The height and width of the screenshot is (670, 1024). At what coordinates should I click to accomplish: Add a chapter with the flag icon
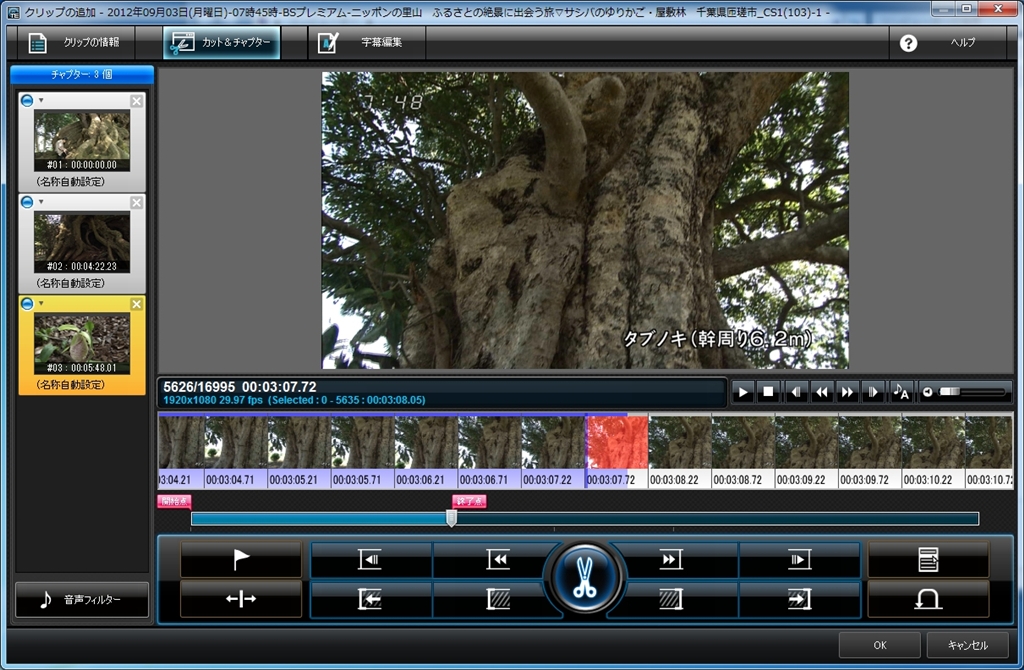click(241, 560)
